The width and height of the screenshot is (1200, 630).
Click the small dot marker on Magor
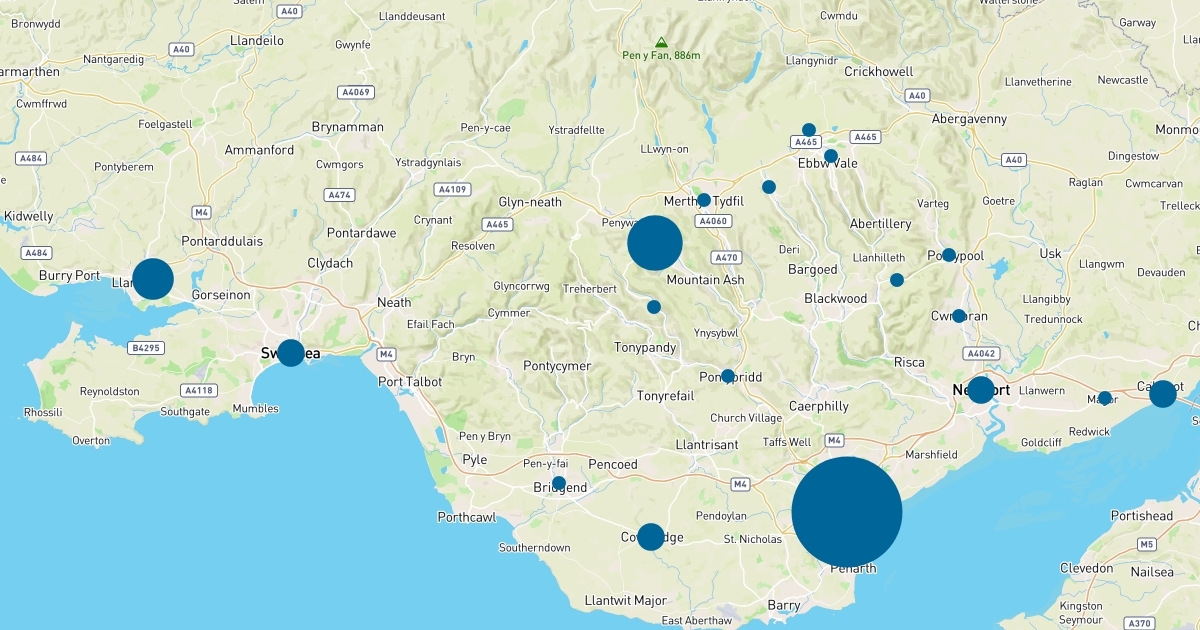(x=1105, y=398)
